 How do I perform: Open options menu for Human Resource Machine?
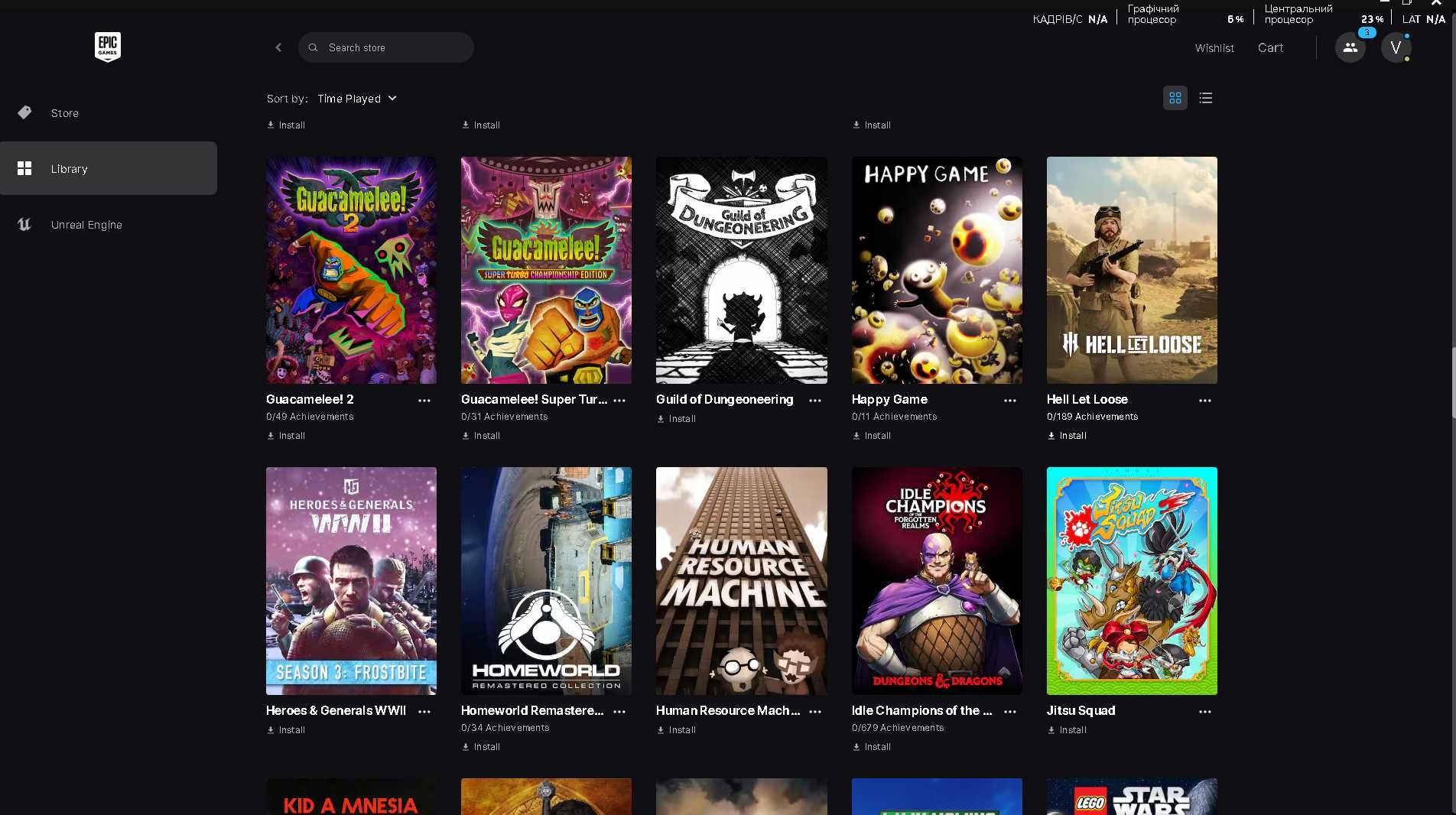(x=815, y=711)
